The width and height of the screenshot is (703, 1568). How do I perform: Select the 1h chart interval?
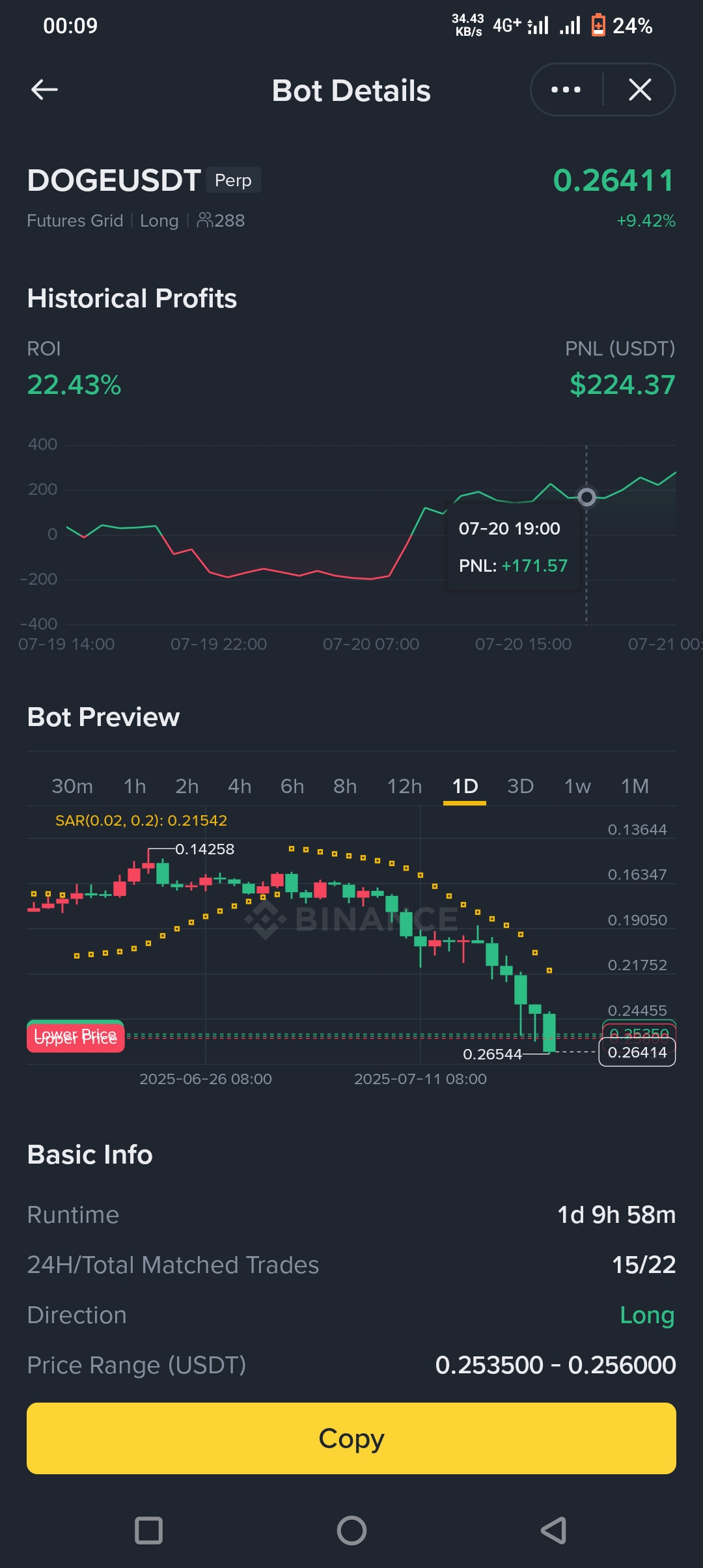[135, 786]
